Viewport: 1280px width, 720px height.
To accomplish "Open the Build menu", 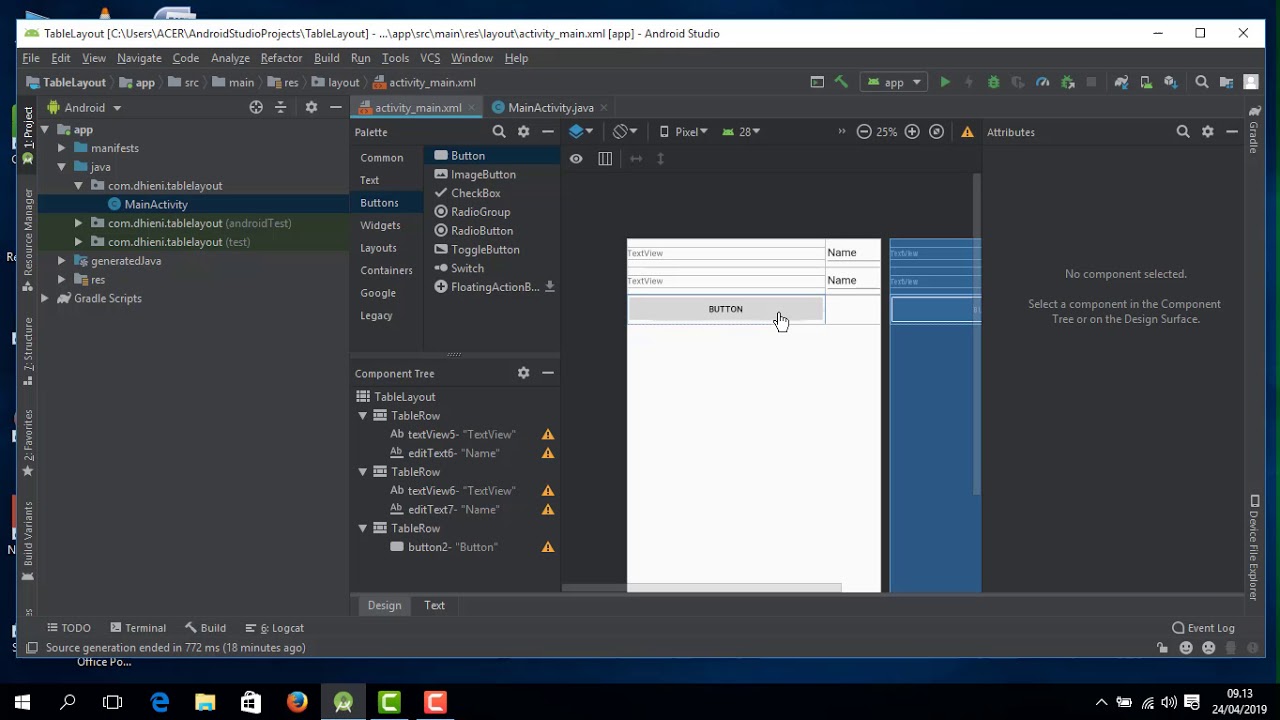I will [327, 58].
